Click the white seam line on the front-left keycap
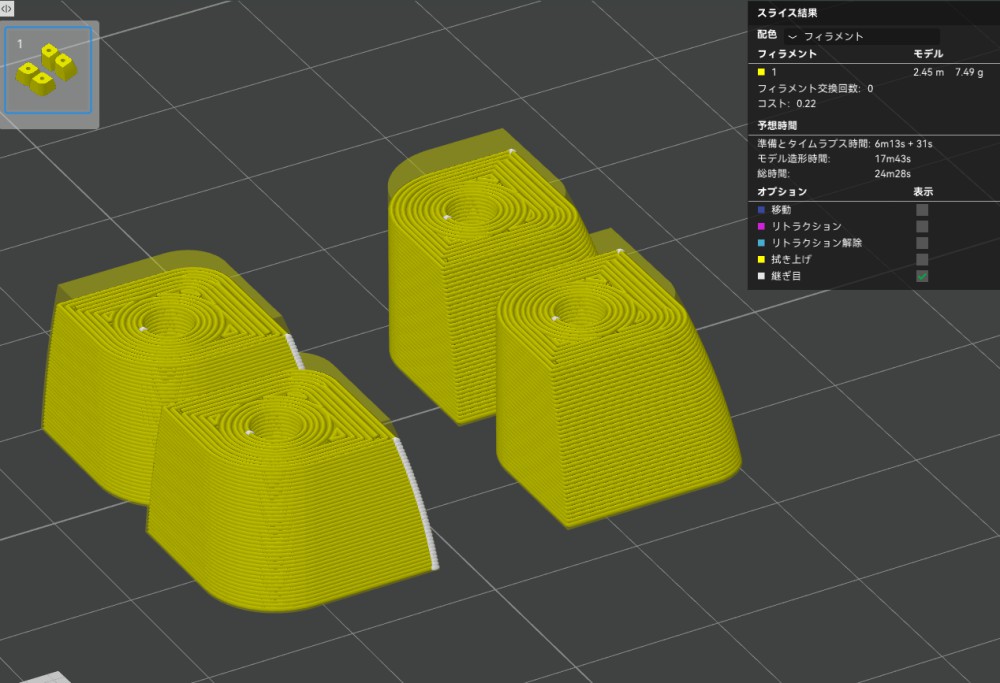This screenshot has height=683, width=1000. [x=418, y=500]
